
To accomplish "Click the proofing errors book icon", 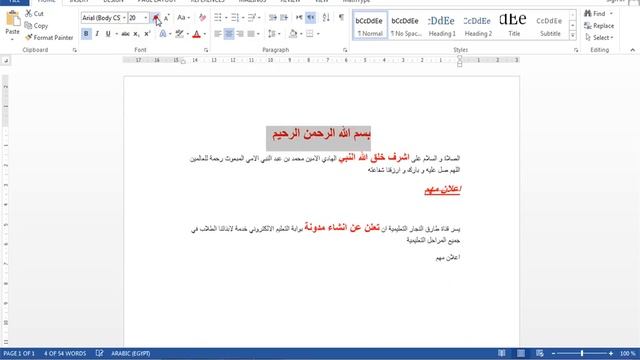I will (x=99, y=353).
